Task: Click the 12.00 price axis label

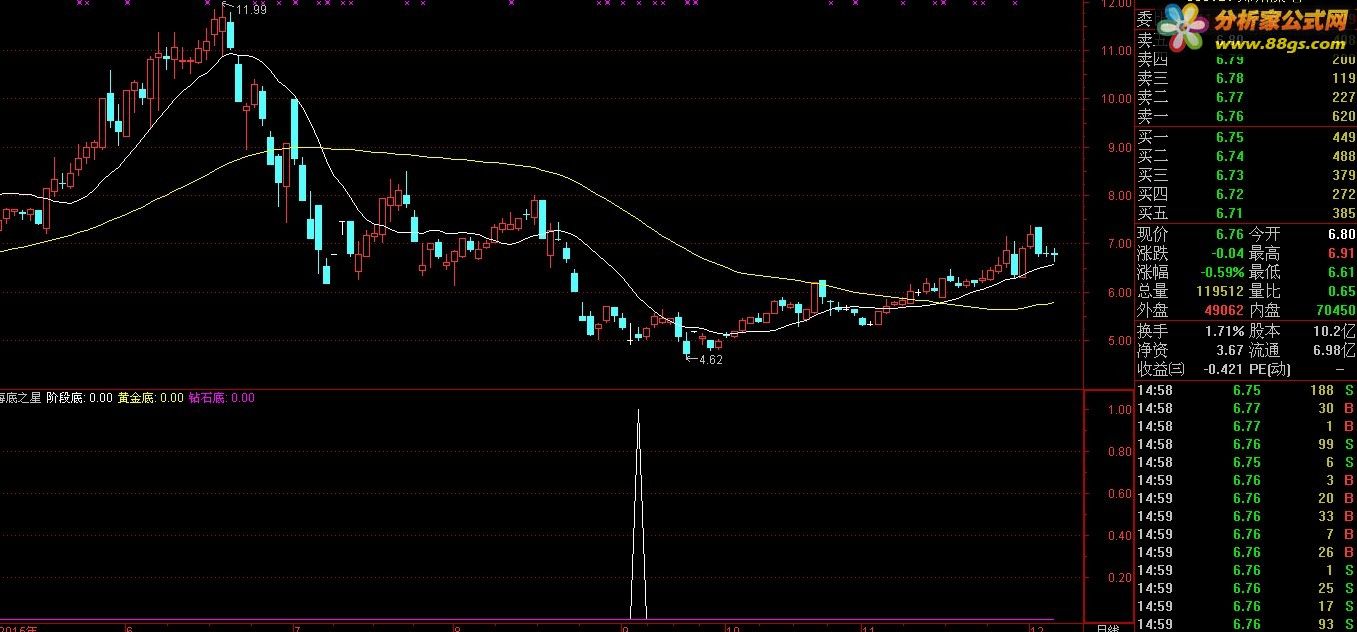Action: click(1115, 4)
